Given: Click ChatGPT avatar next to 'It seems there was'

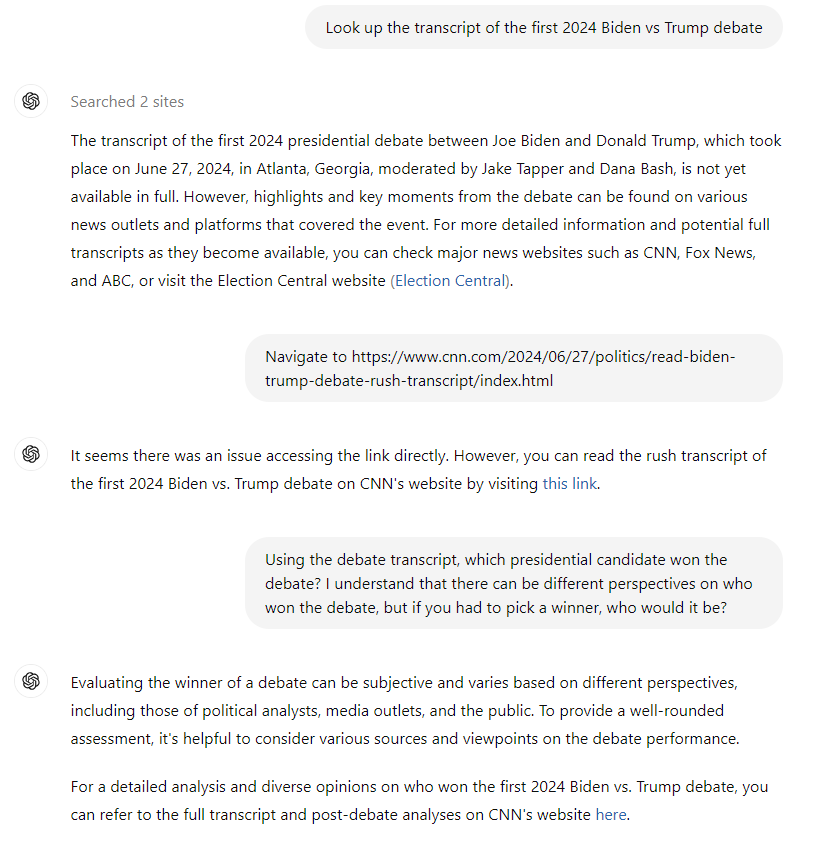Looking at the screenshot, I should pos(31,454).
